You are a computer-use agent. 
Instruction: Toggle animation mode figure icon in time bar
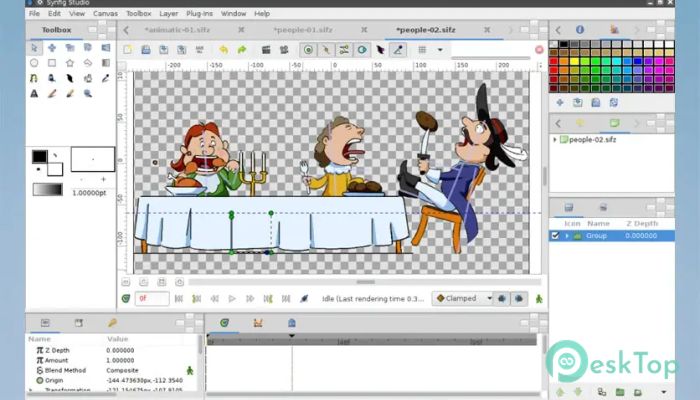(539, 299)
